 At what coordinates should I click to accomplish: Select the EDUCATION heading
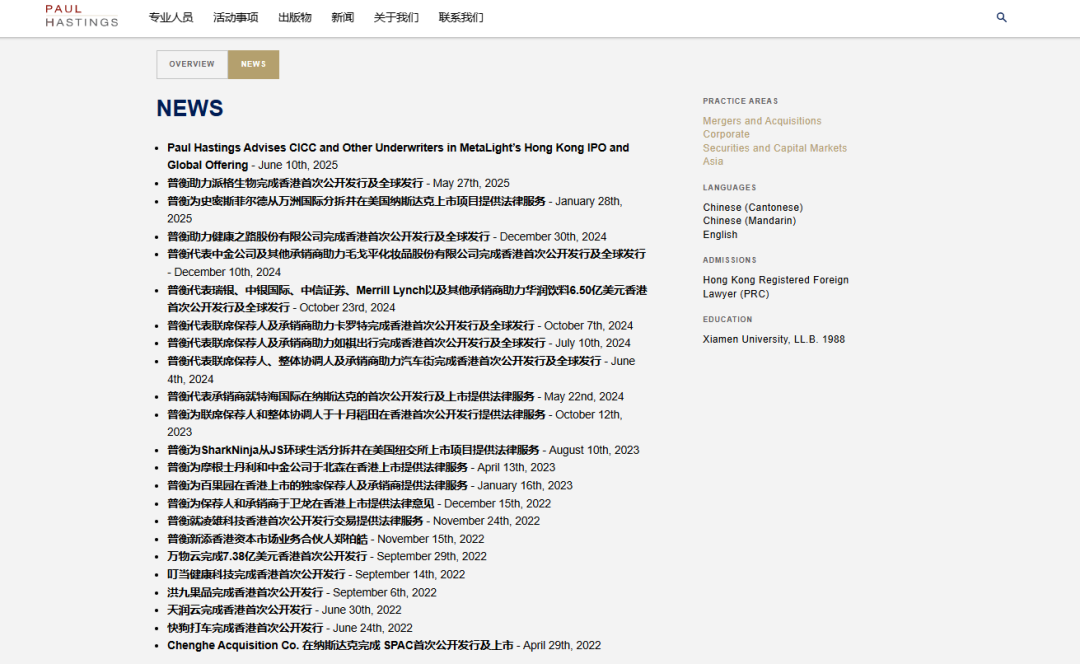(727, 320)
